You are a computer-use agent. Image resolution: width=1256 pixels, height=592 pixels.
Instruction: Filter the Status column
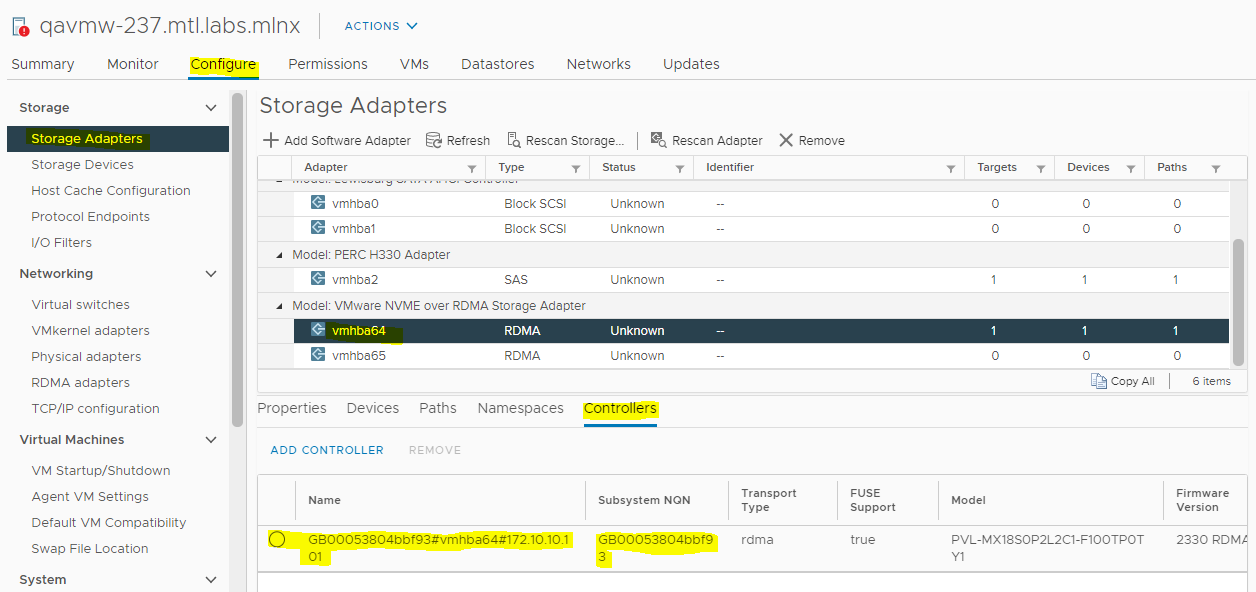(680, 168)
